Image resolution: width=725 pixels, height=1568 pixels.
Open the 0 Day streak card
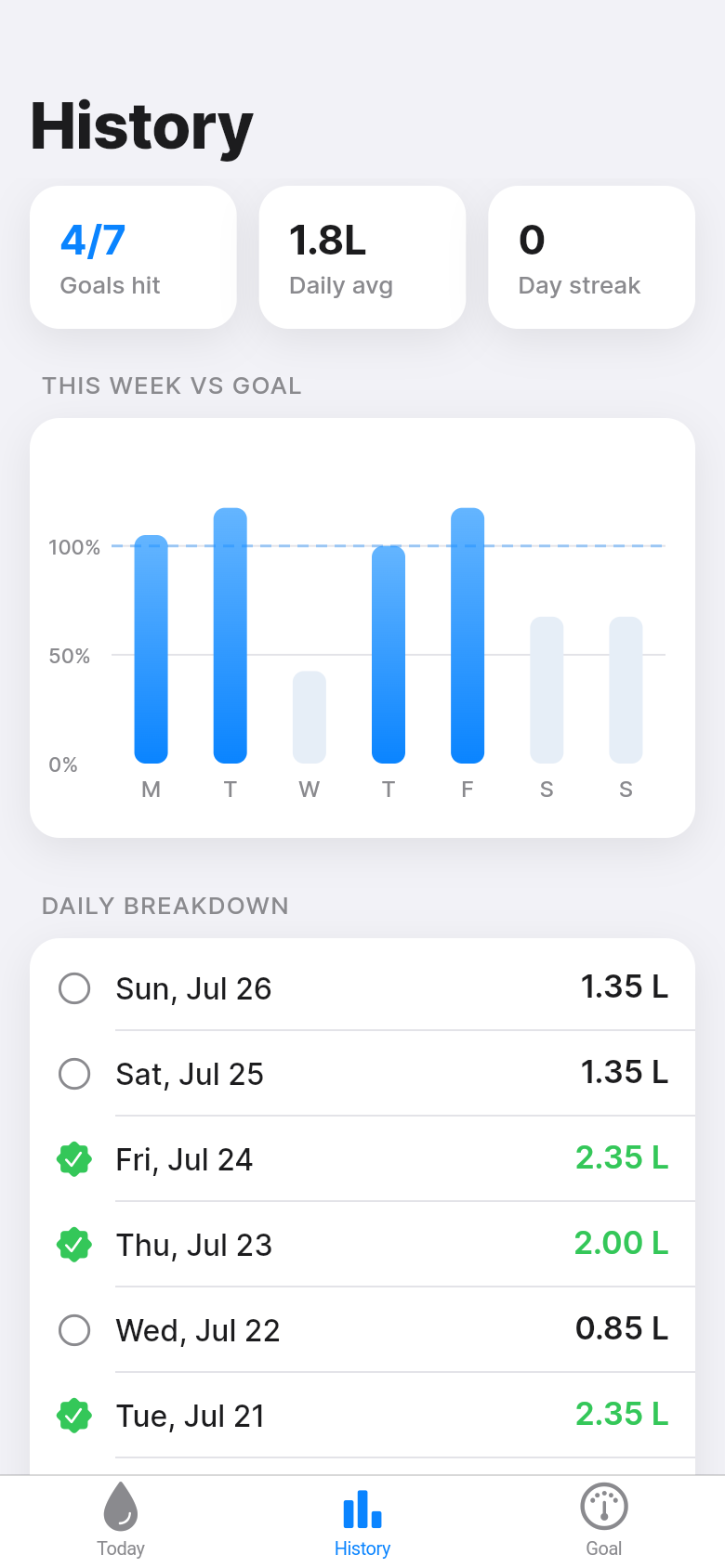(x=592, y=257)
